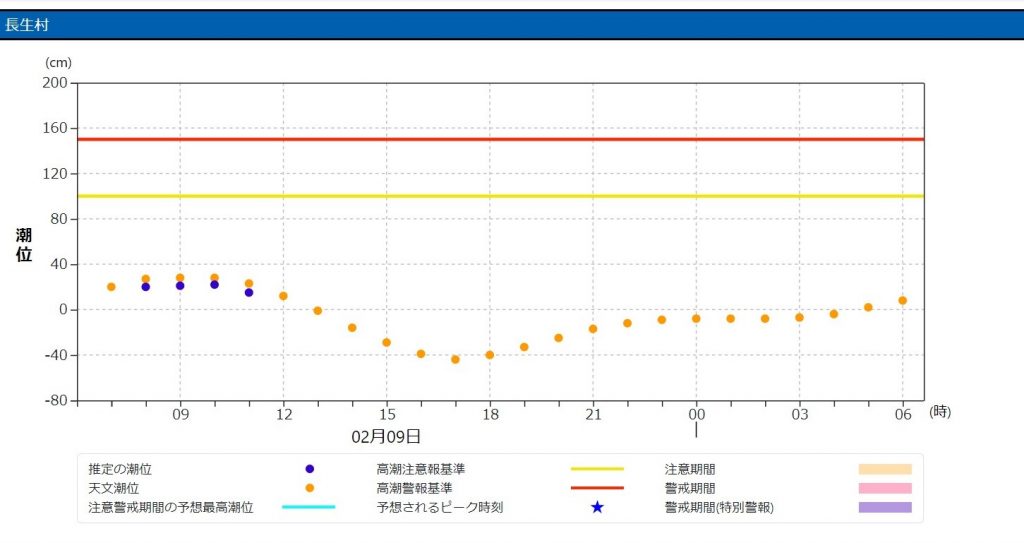The image size is (1024, 543).
Task: Click the 200 y-axis label
Action: pyautogui.click(x=55, y=82)
